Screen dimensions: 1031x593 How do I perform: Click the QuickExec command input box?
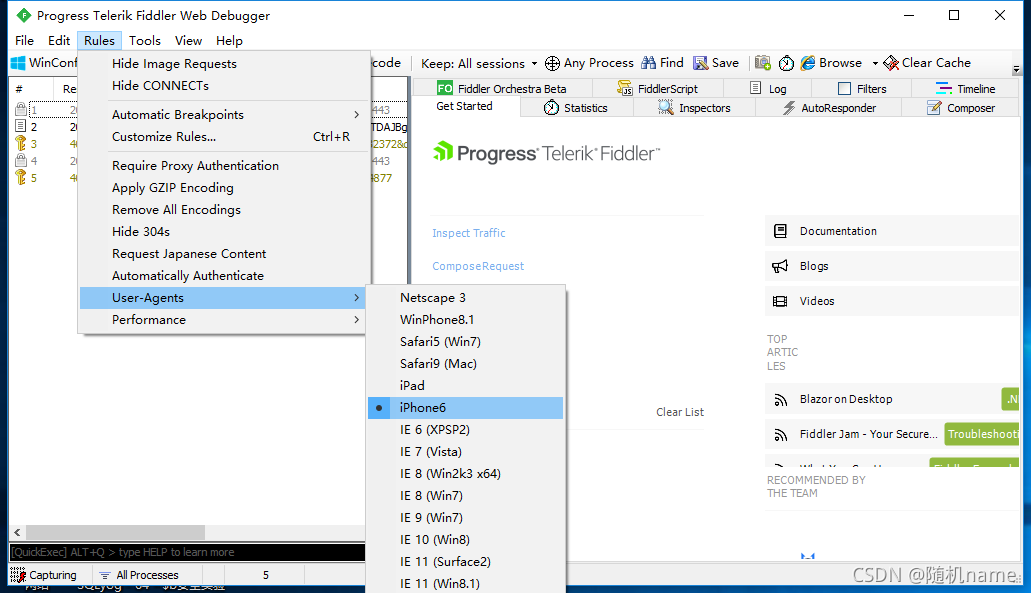click(x=187, y=552)
